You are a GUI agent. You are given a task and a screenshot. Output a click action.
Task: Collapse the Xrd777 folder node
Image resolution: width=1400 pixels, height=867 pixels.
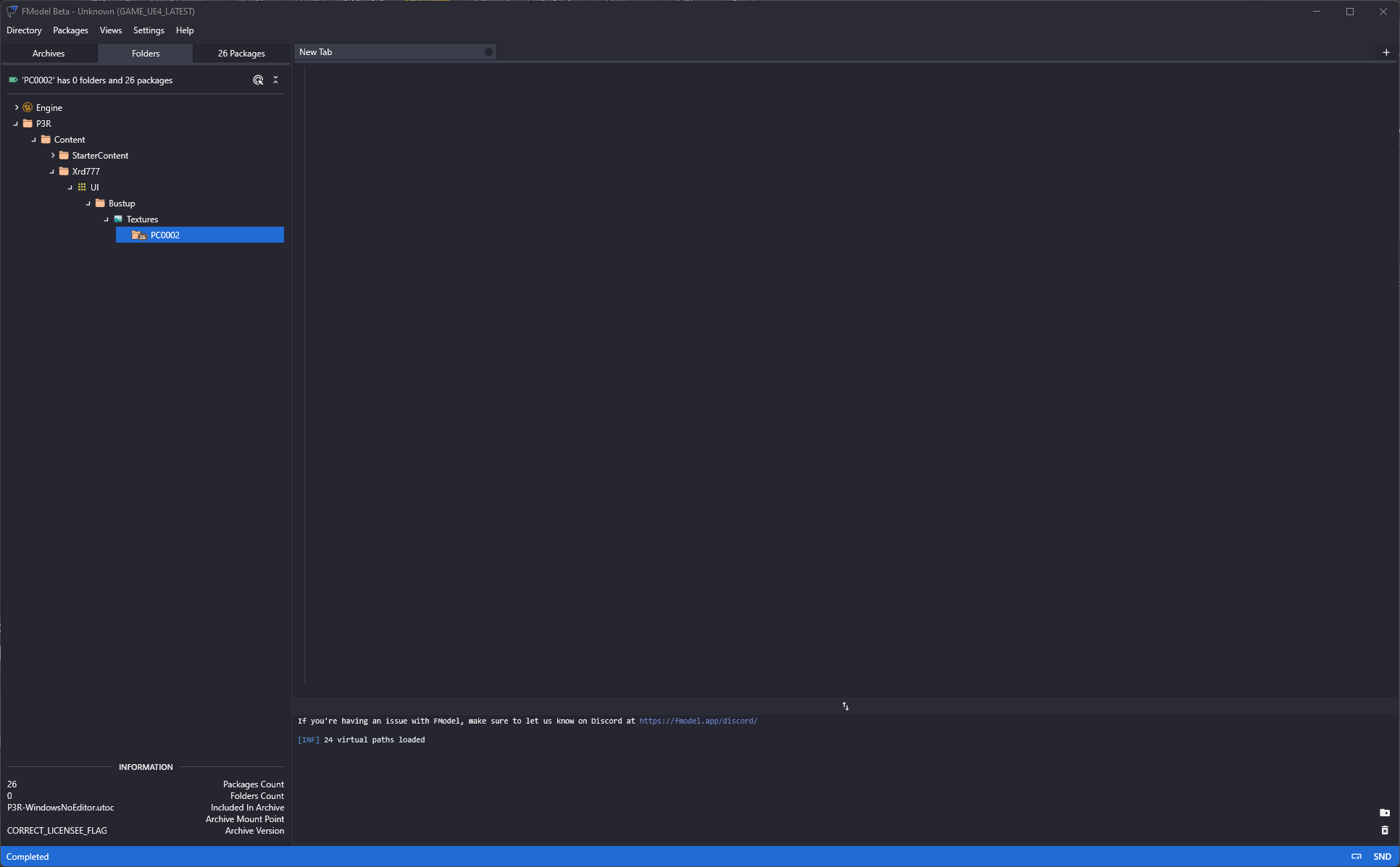click(52, 172)
